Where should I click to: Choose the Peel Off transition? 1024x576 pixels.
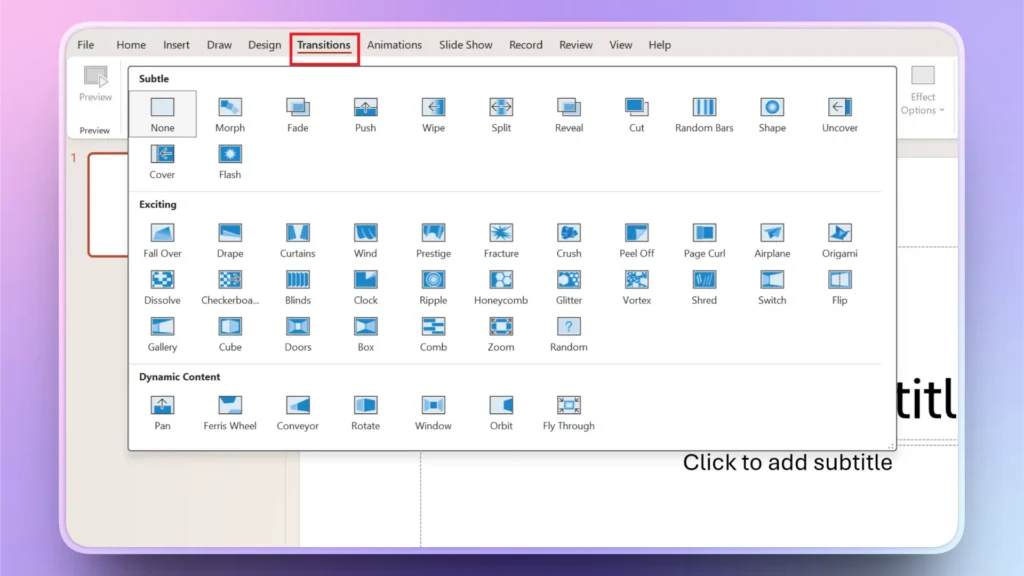(637, 240)
